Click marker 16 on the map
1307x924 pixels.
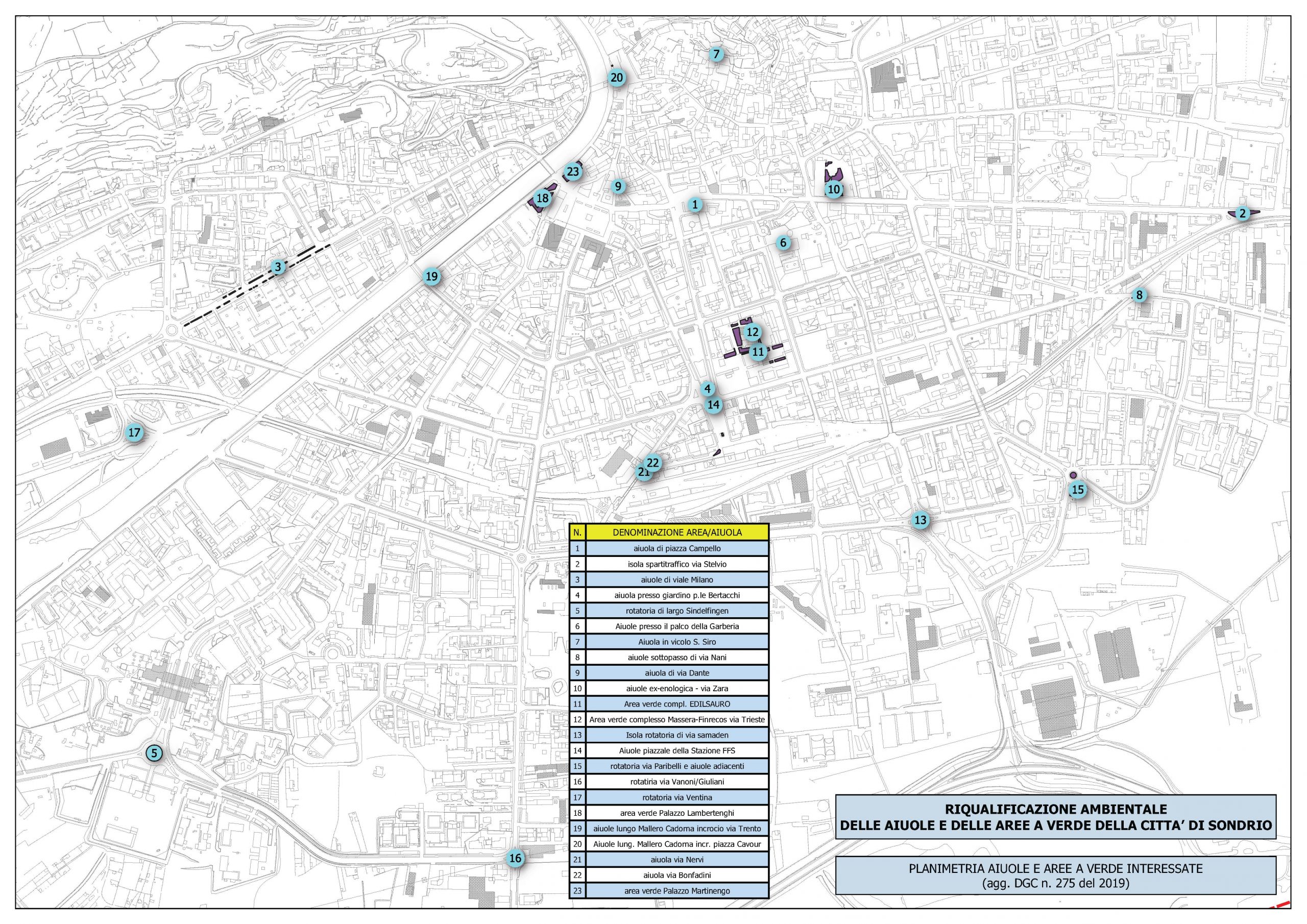(x=515, y=858)
